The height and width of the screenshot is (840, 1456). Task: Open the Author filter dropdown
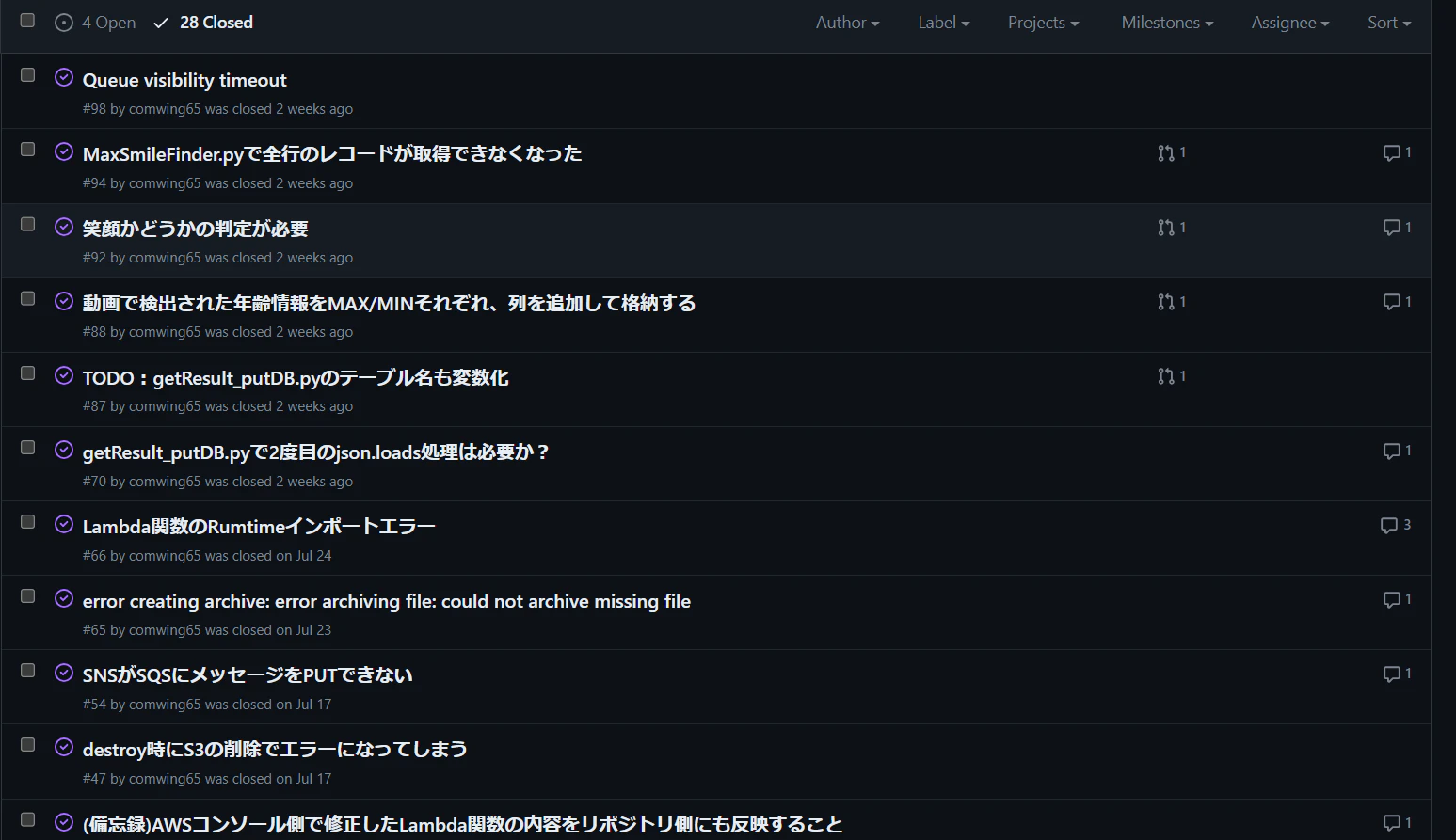coord(847,23)
